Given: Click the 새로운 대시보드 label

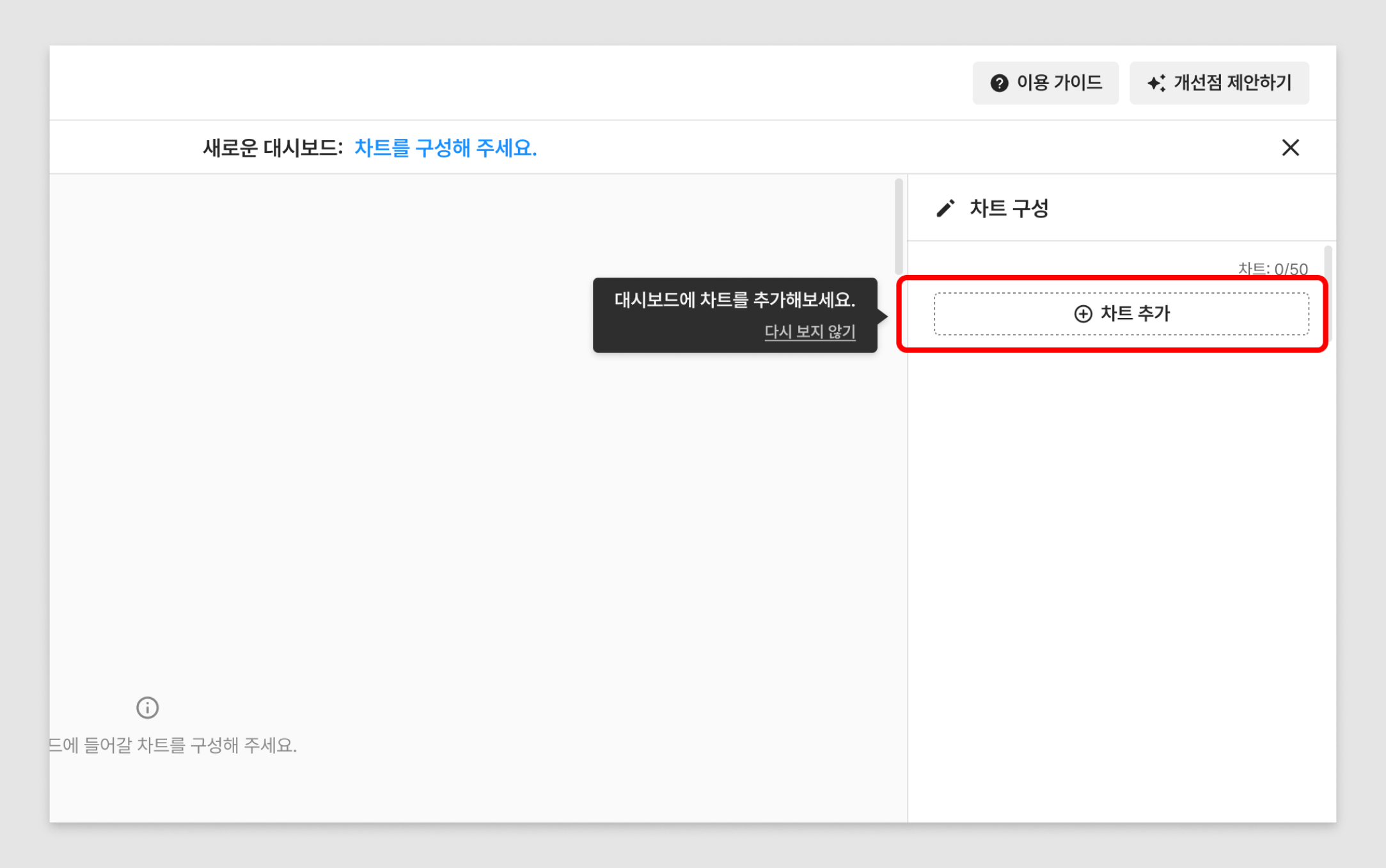Looking at the screenshot, I should tap(272, 148).
